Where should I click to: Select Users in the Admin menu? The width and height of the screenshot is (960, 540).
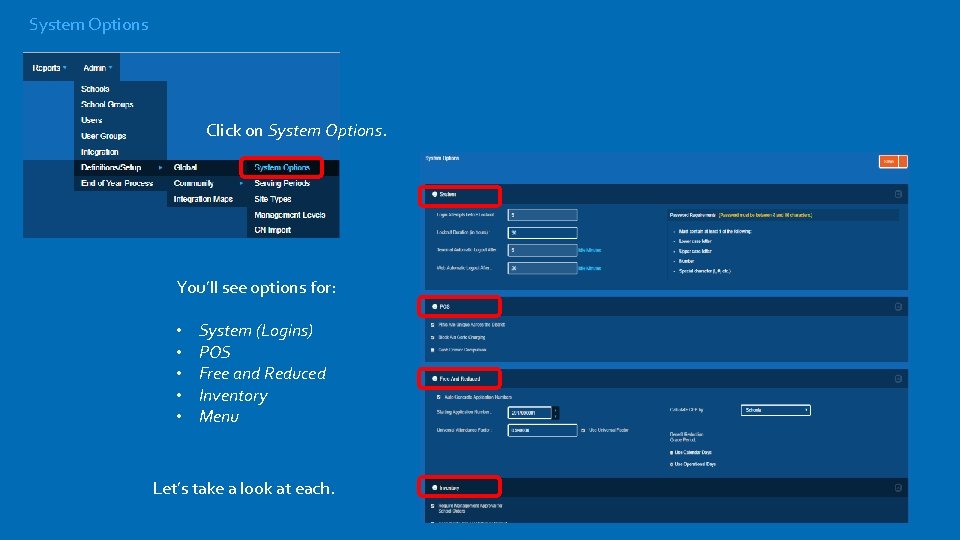click(x=91, y=120)
